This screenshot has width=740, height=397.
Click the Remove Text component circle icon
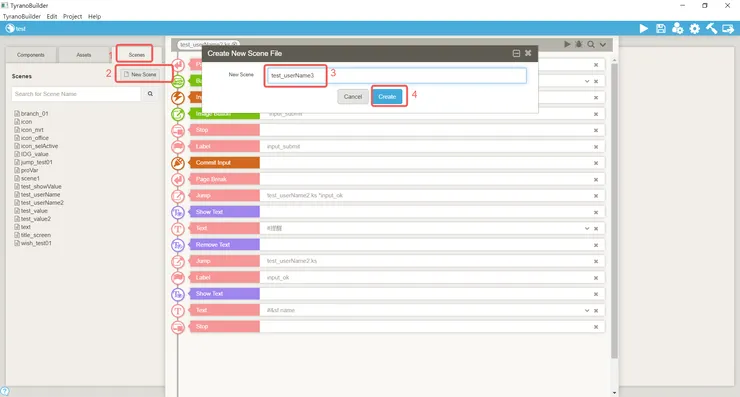pos(178,245)
